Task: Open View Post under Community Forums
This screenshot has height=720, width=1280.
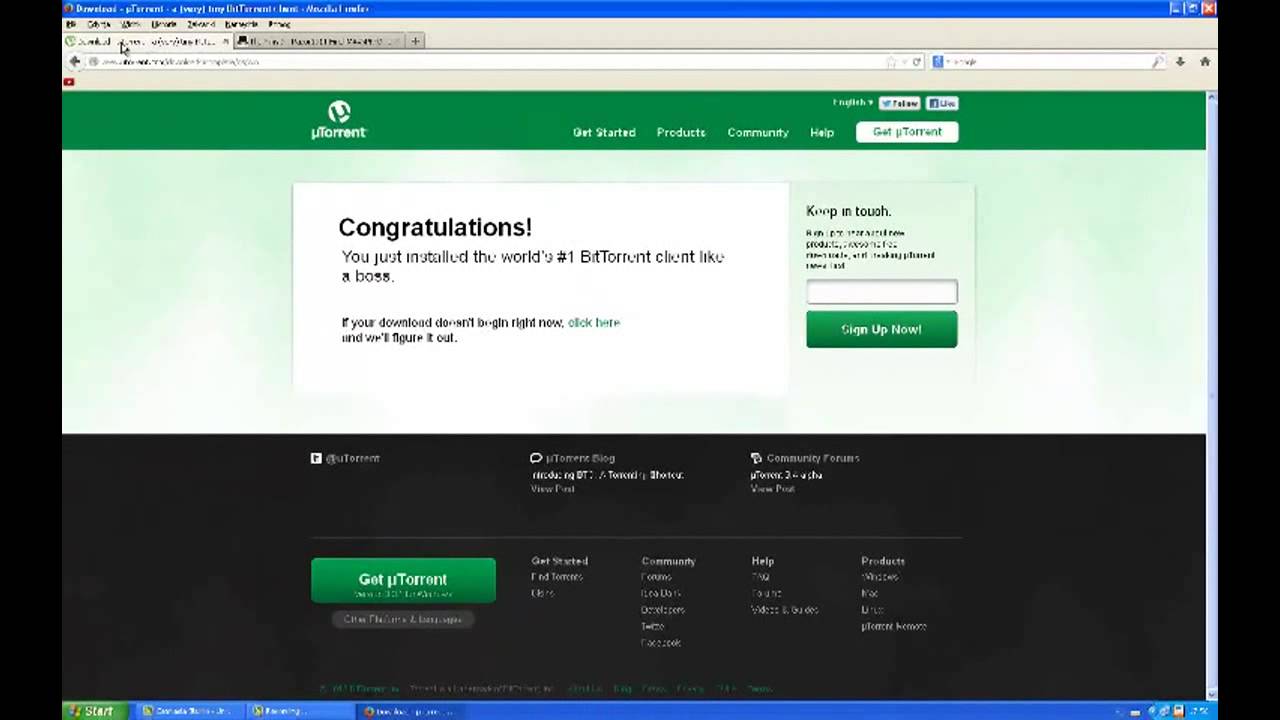Action: [x=772, y=489]
